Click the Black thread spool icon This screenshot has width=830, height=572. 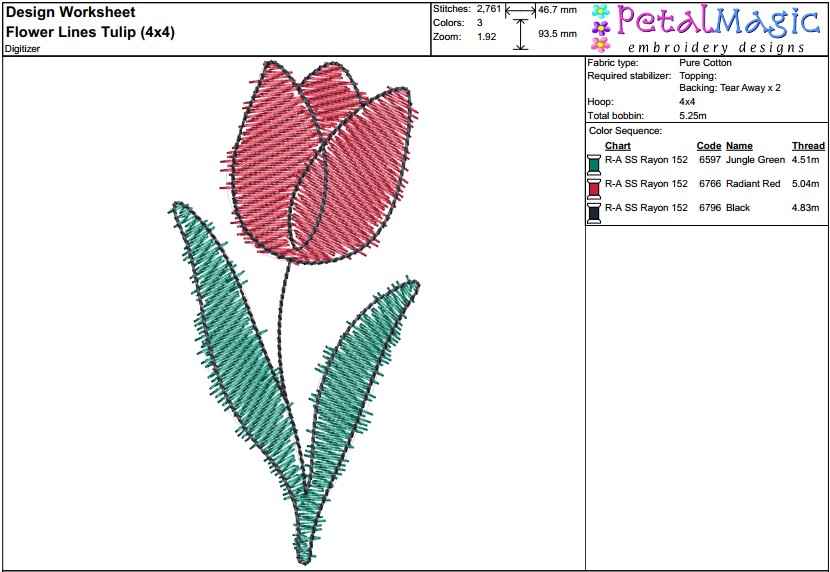(594, 213)
